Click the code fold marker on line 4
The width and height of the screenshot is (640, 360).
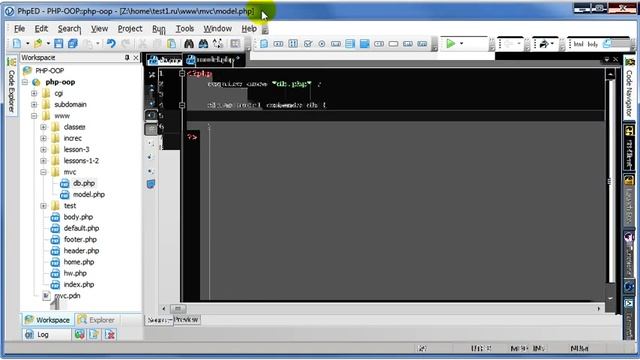tap(182, 105)
